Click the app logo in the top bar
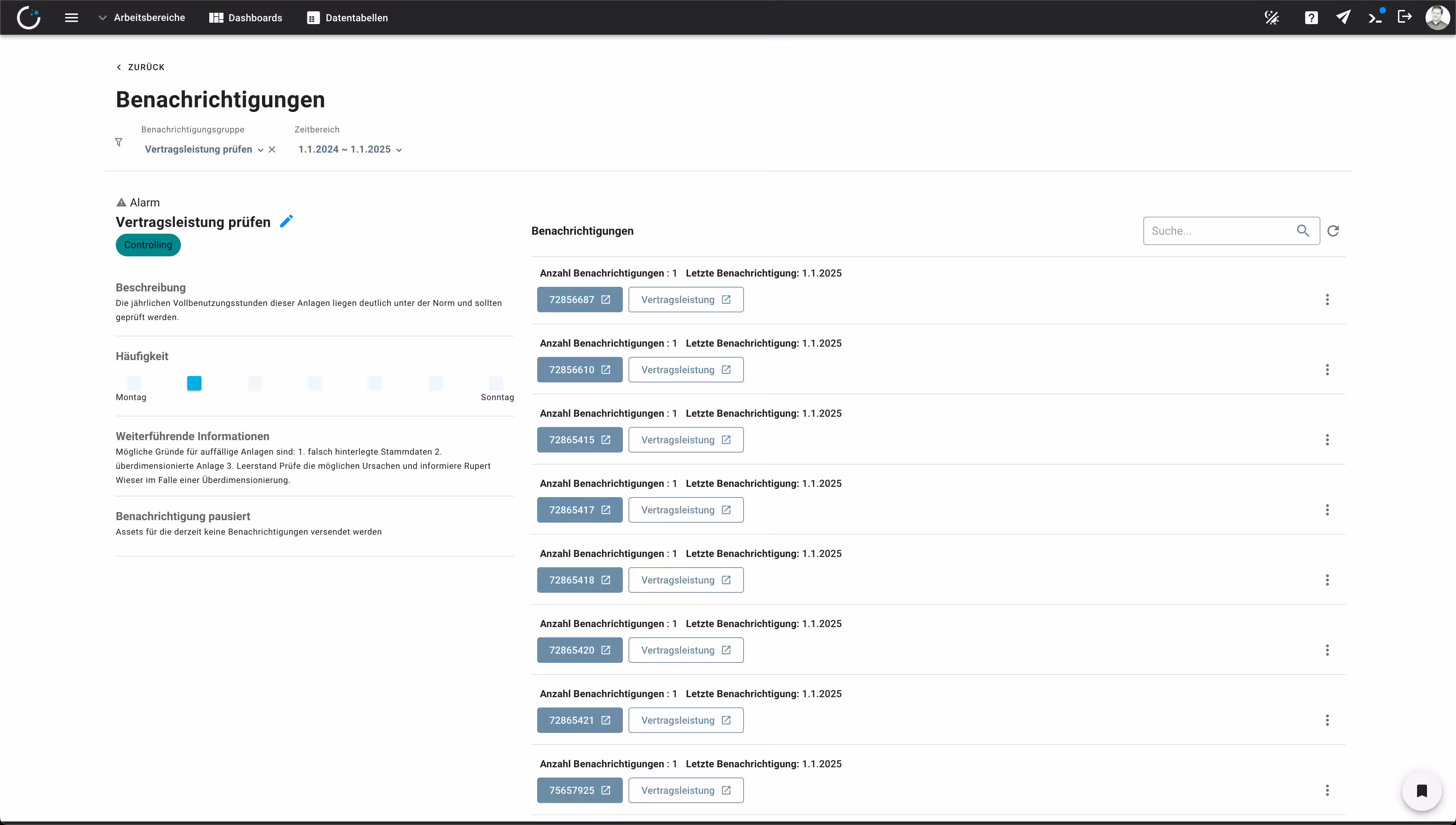The width and height of the screenshot is (1456, 825). coord(28,18)
